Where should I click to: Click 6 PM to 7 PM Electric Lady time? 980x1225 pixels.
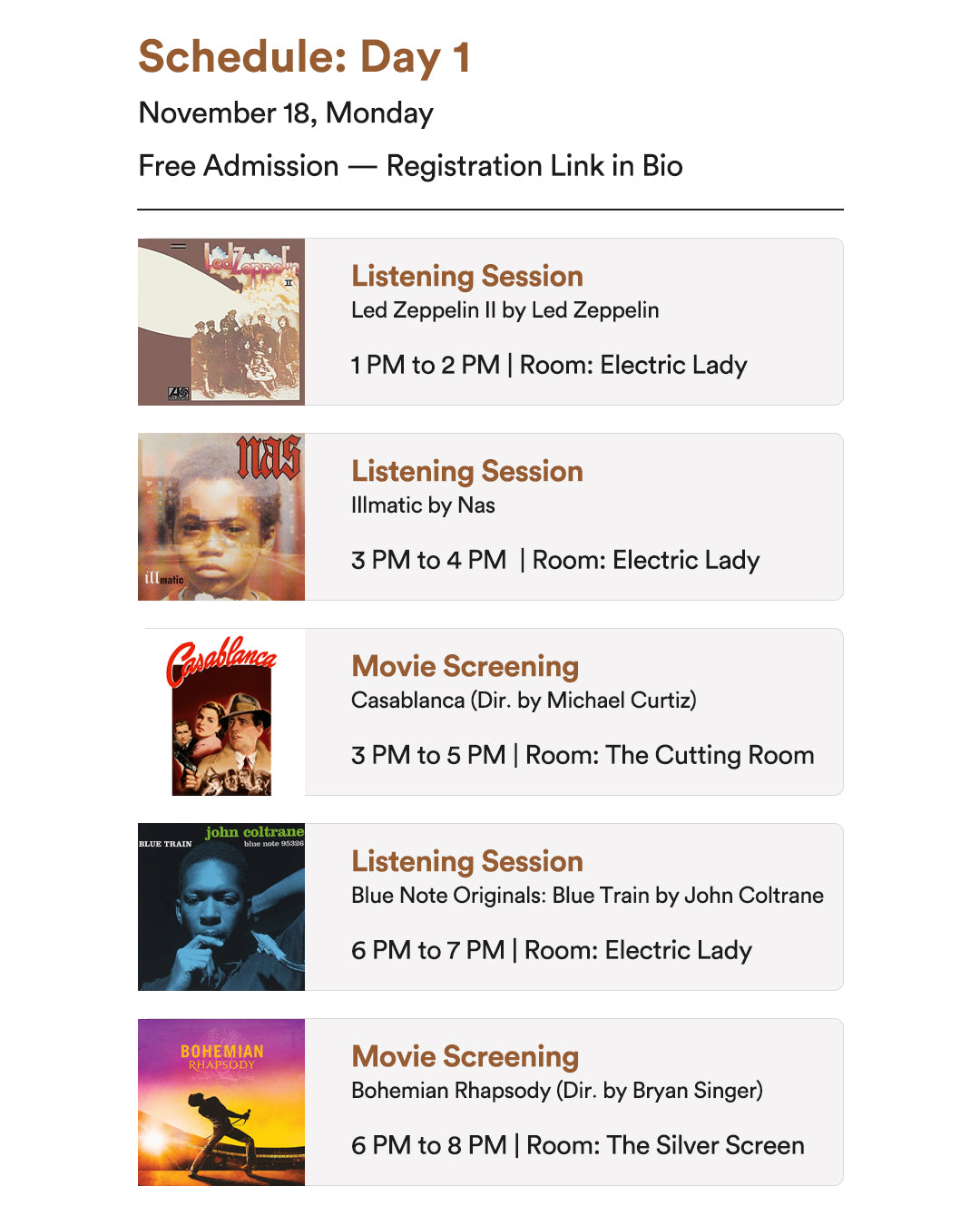pos(552,950)
